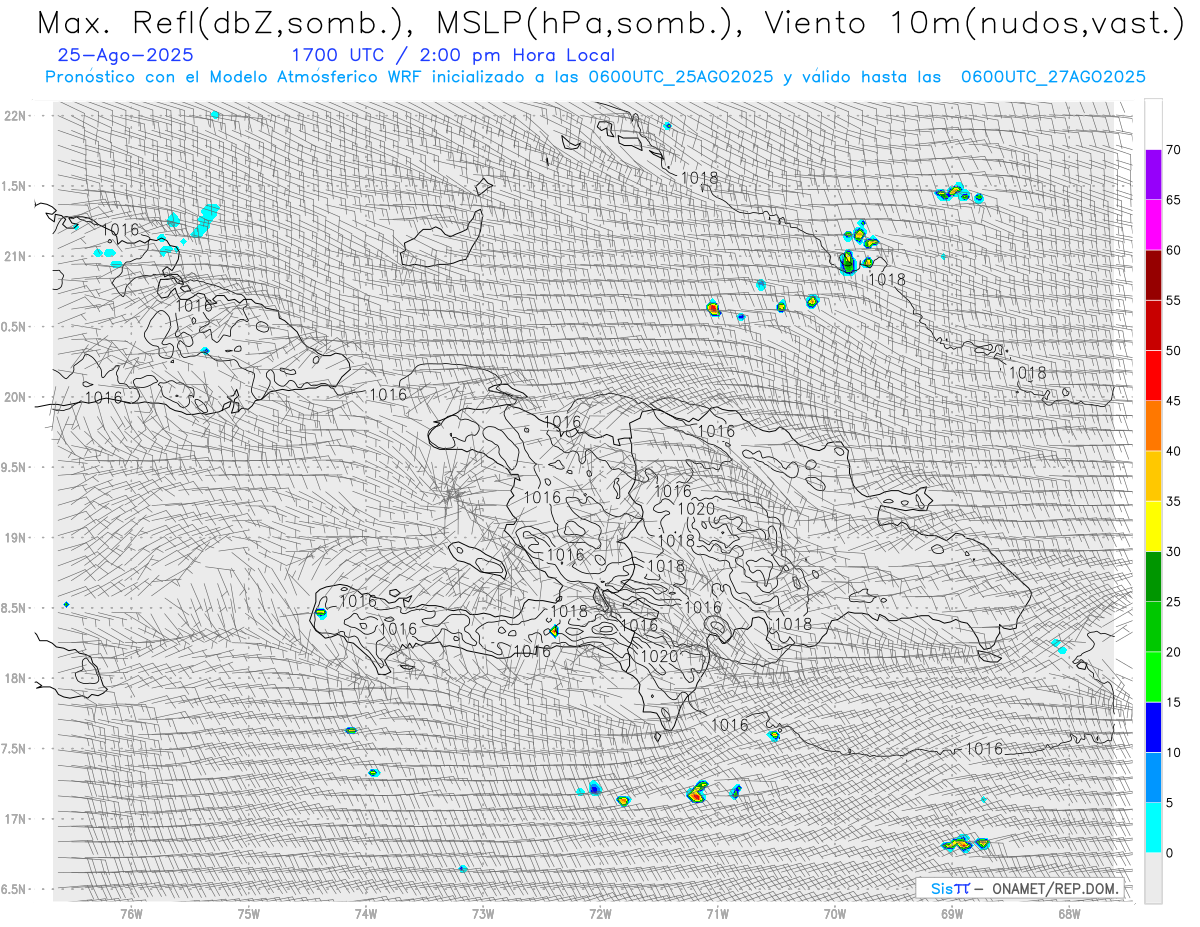The width and height of the screenshot is (1200, 927).
Task: Click the "69W" longitude axis label
Action: point(952,913)
